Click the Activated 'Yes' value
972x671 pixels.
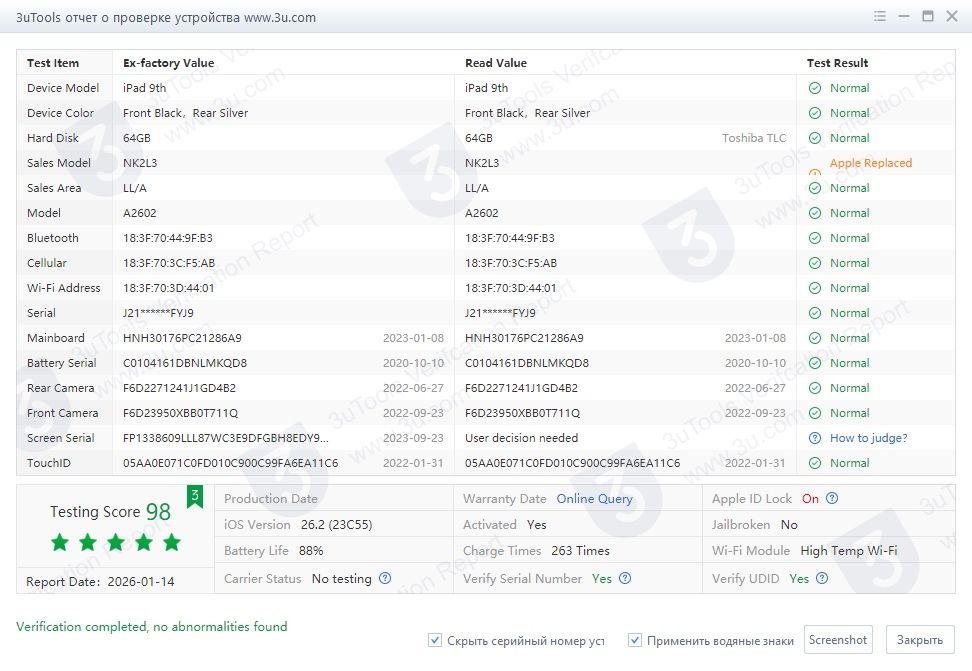[x=537, y=525]
